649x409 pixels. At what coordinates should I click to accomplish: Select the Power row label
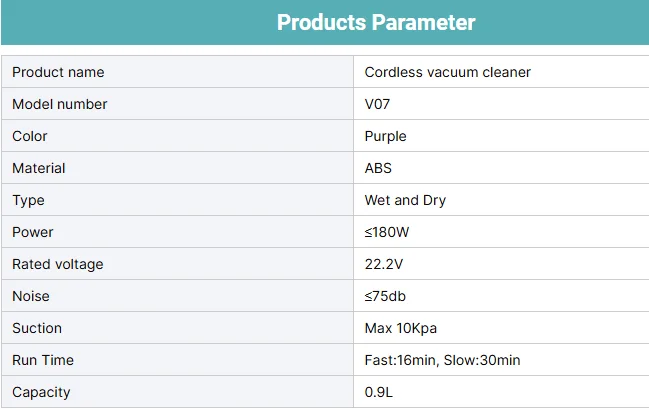[x=33, y=232]
